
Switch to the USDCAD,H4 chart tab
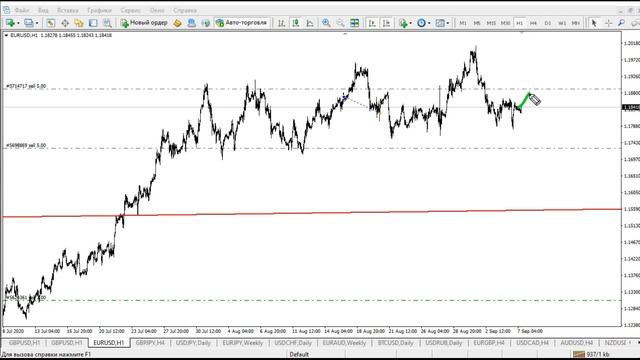click(x=532, y=343)
